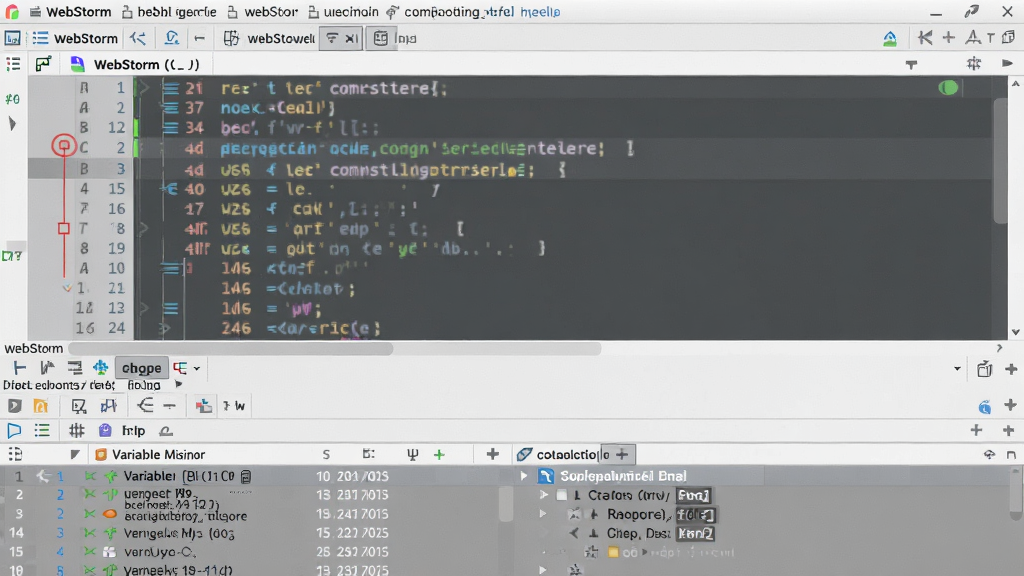
Task: Click the WebStorm logo in the title bar
Action: pyautogui.click(x=12, y=12)
